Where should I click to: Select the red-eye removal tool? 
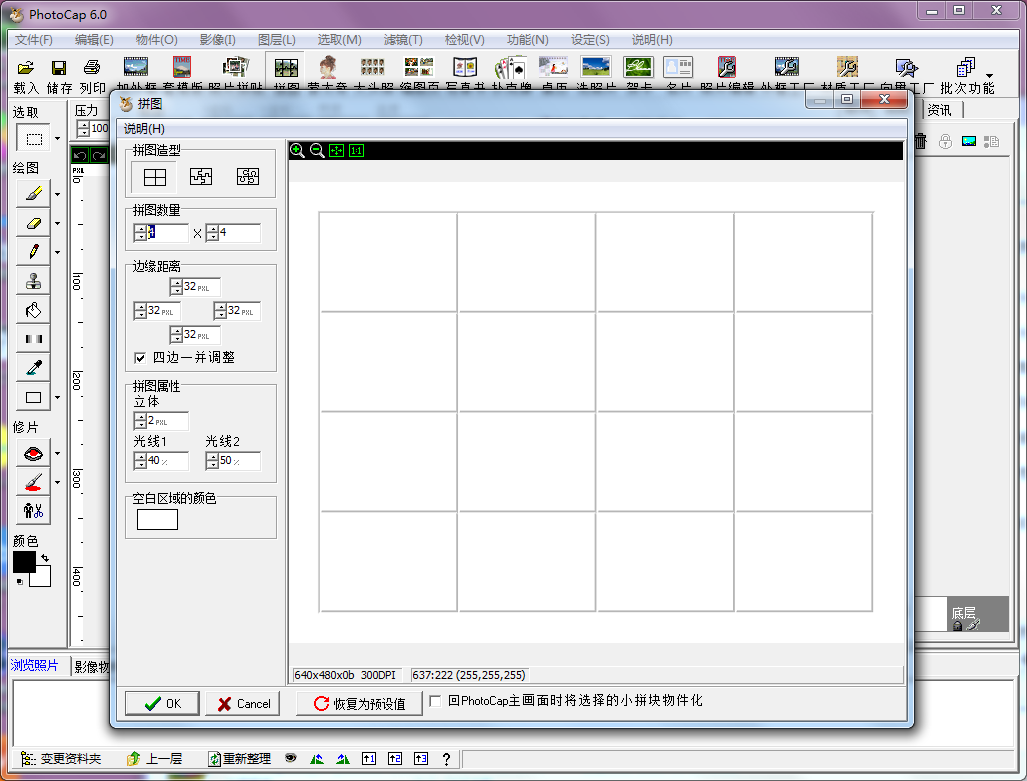(x=33, y=452)
